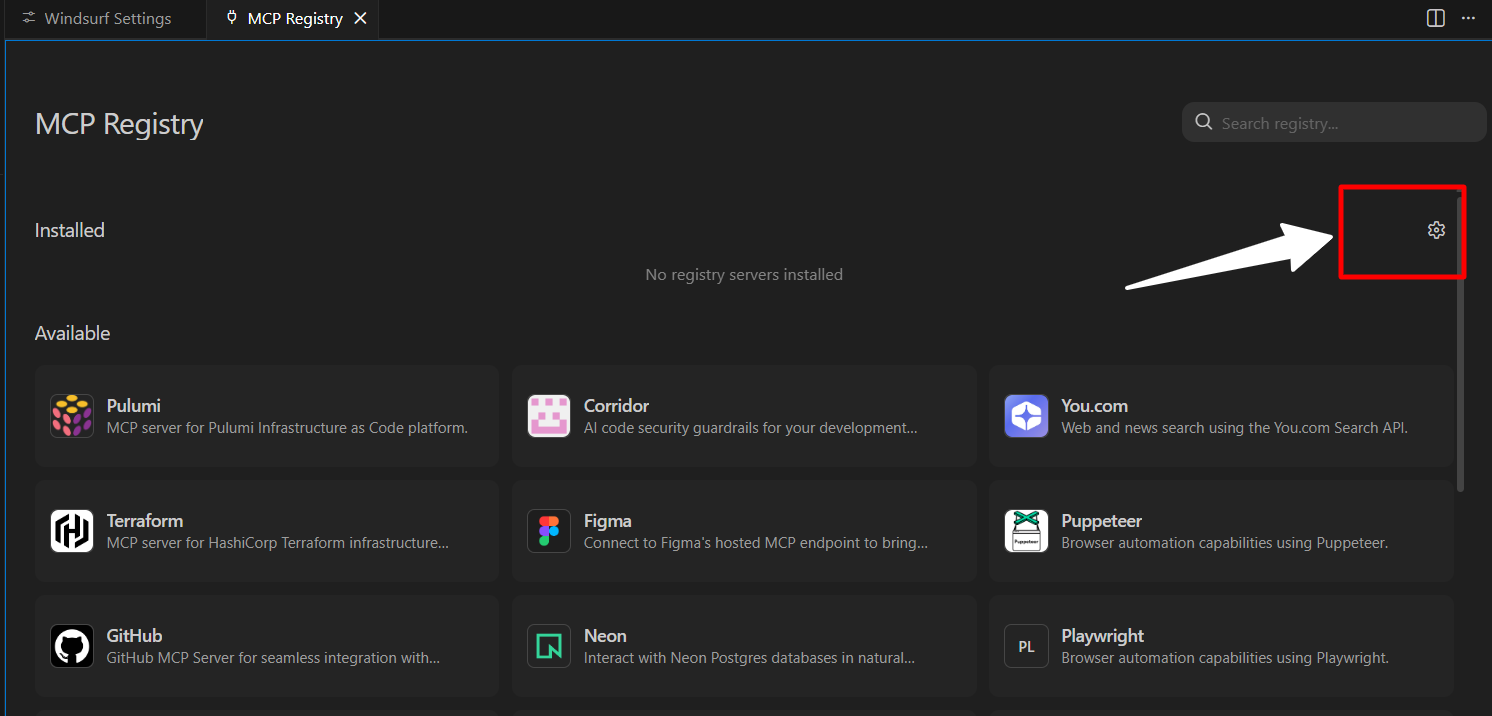The image size is (1492, 716).
Task: Toggle the split editor layout icon
Action: point(1435,18)
